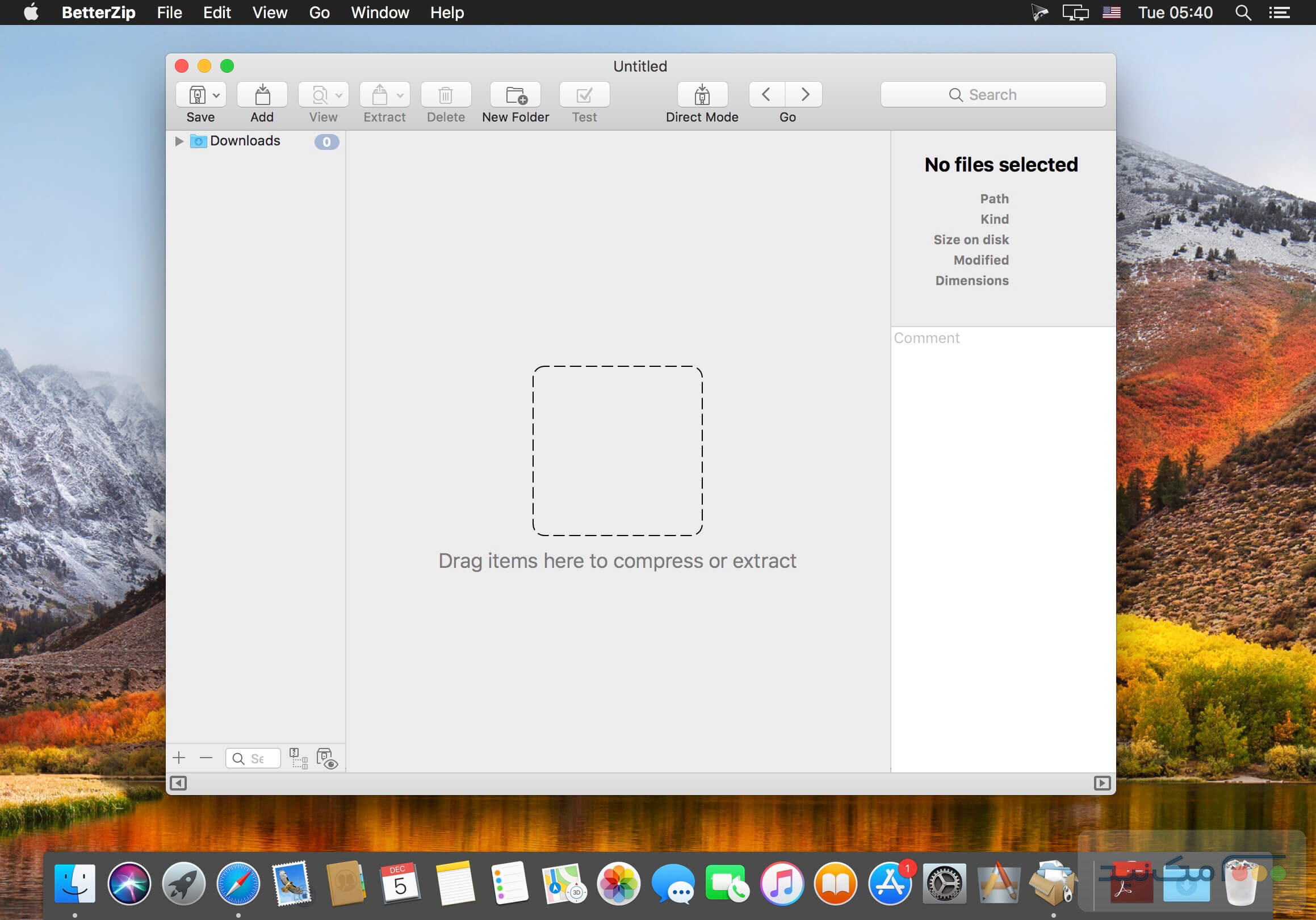1316x920 pixels.
Task: Click the minus icon below the sidebar
Action: [206, 758]
